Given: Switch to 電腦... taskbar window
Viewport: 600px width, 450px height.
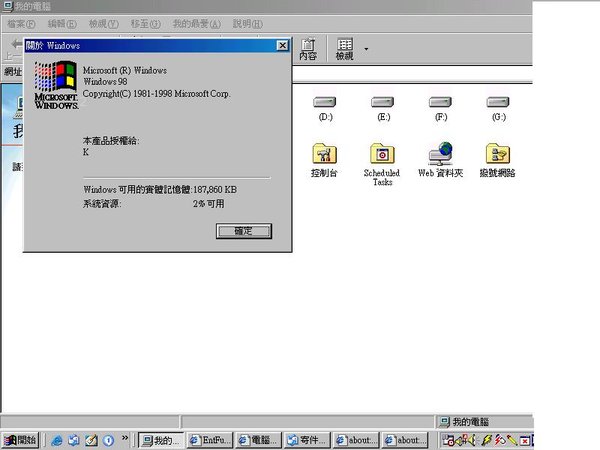Looking at the screenshot, I should [x=259, y=440].
